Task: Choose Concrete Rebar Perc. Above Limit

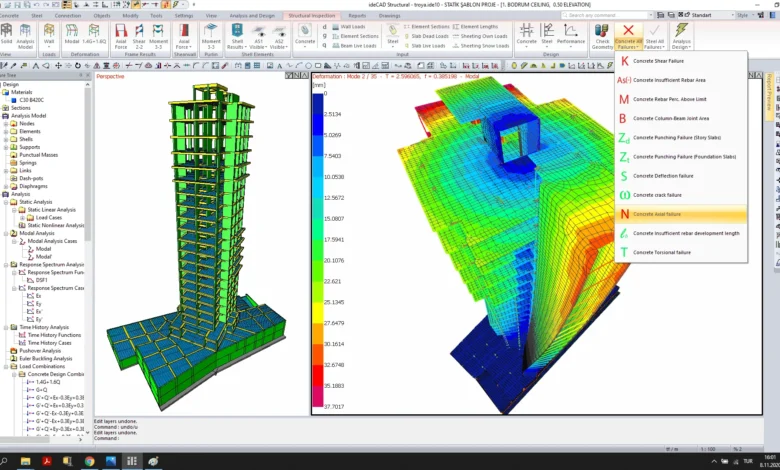Action: point(681,99)
